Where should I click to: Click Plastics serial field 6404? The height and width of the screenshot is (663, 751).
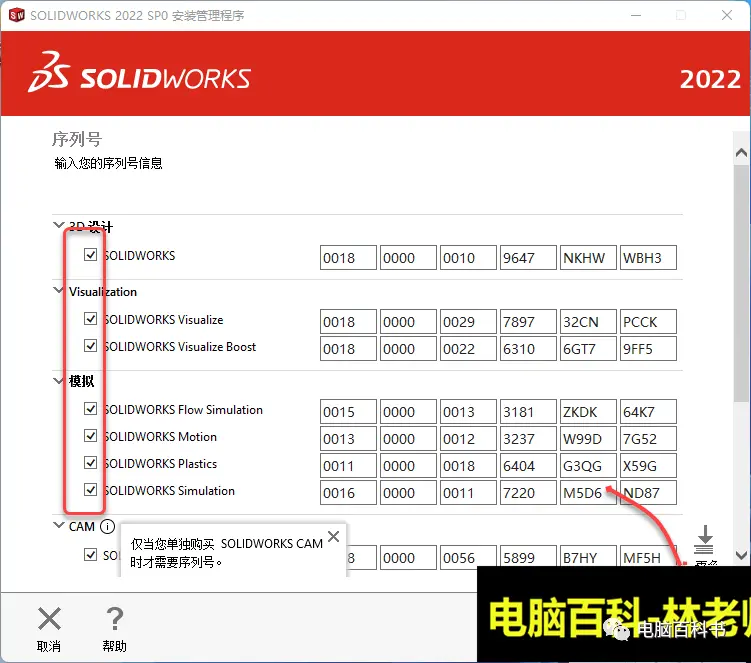tap(528, 466)
